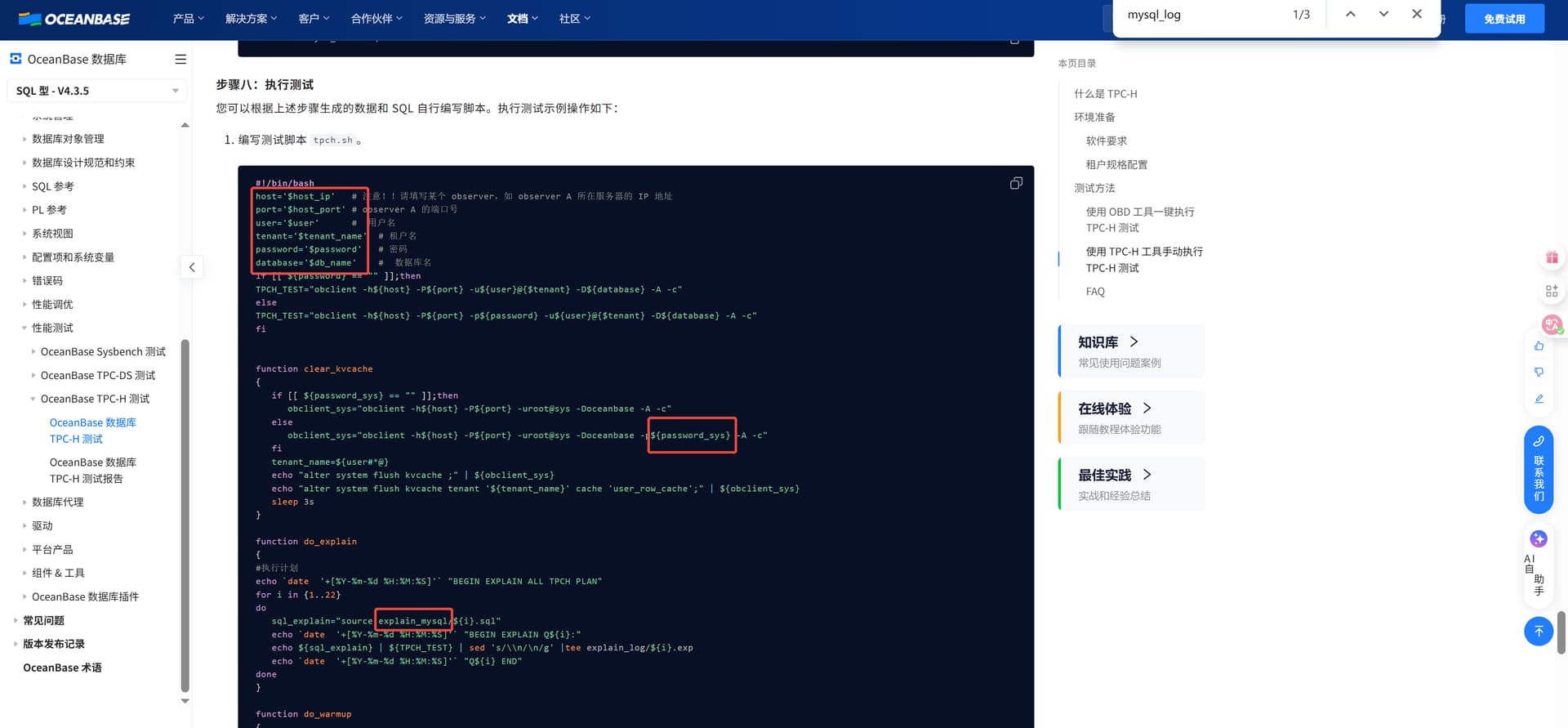This screenshot has height=728, width=1568.
Task: Jump to 环境准备 section
Action: [x=1094, y=118]
